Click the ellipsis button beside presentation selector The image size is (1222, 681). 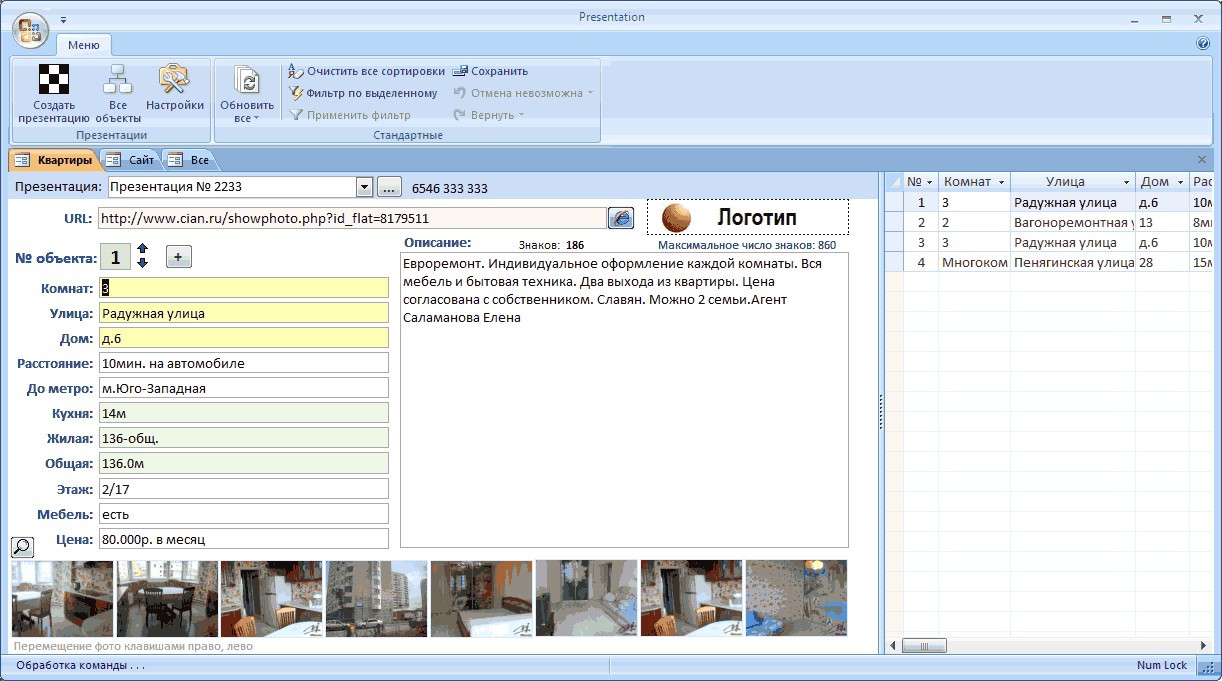point(390,187)
